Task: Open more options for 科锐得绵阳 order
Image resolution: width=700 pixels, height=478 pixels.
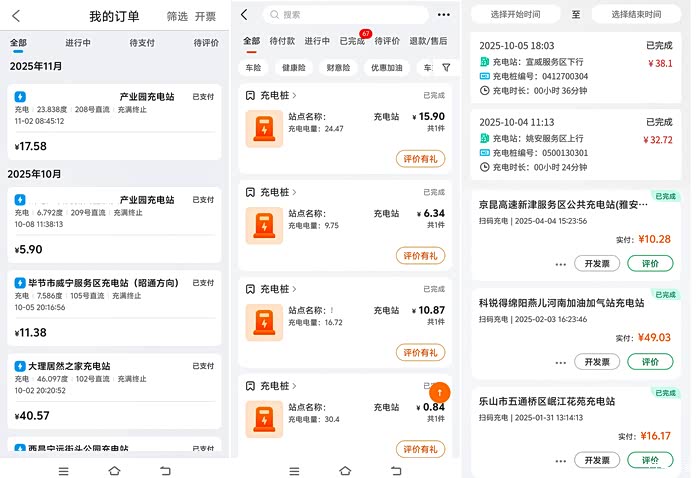Action: tap(561, 362)
